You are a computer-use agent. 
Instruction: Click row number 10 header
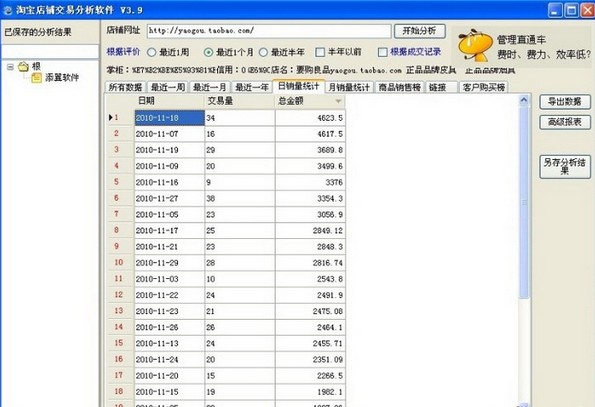(120, 262)
